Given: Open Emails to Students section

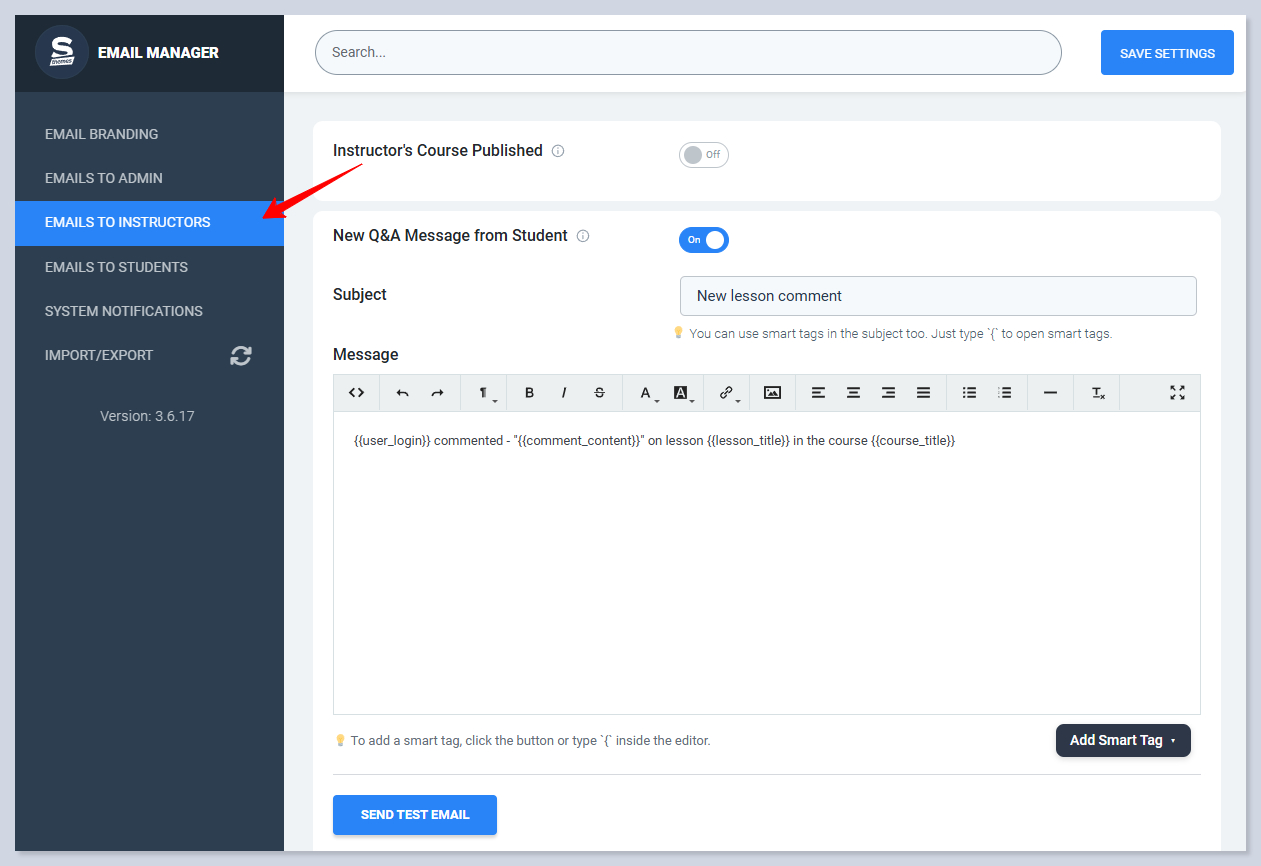Looking at the screenshot, I should (x=116, y=267).
